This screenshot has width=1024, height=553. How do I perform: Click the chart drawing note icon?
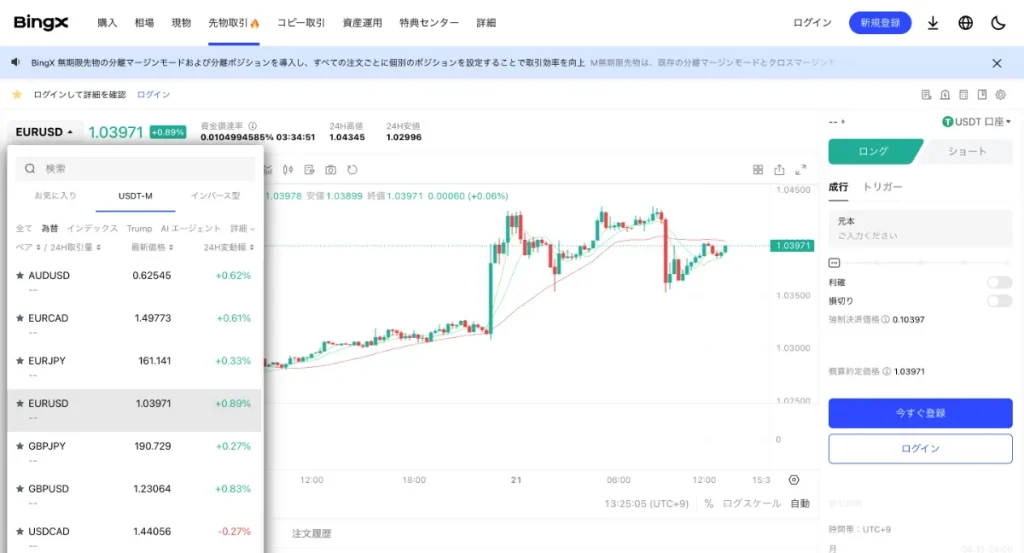click(309, 170)
